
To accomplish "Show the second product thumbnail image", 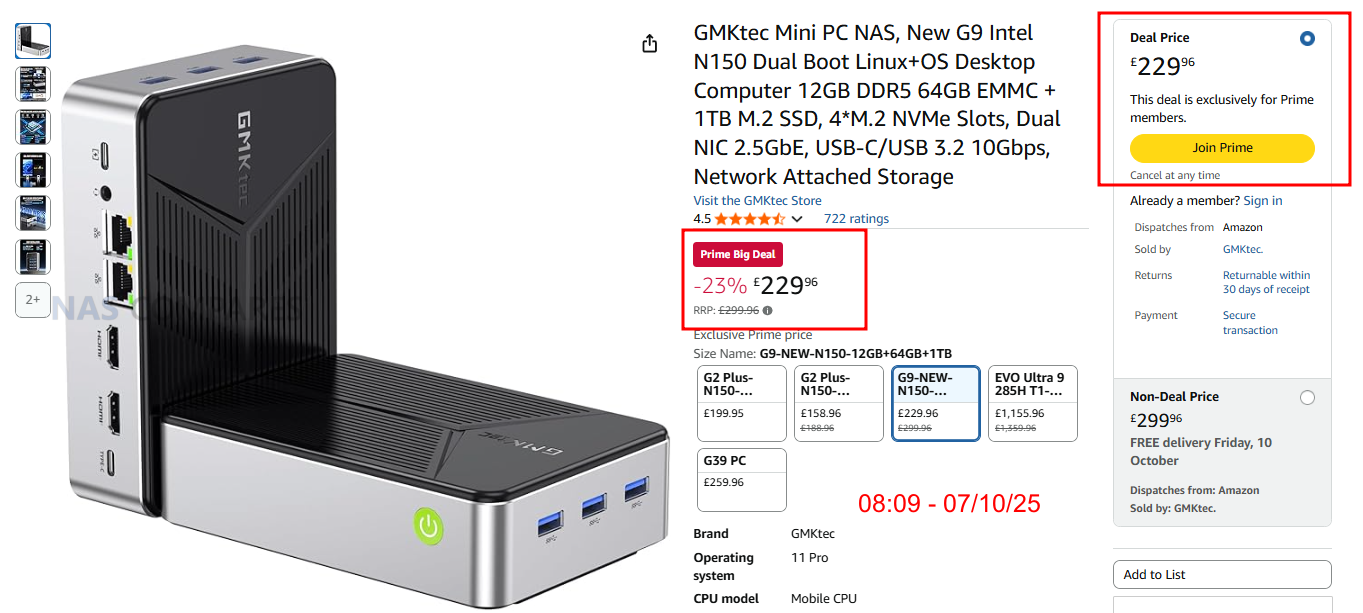I will pos(33,84).
